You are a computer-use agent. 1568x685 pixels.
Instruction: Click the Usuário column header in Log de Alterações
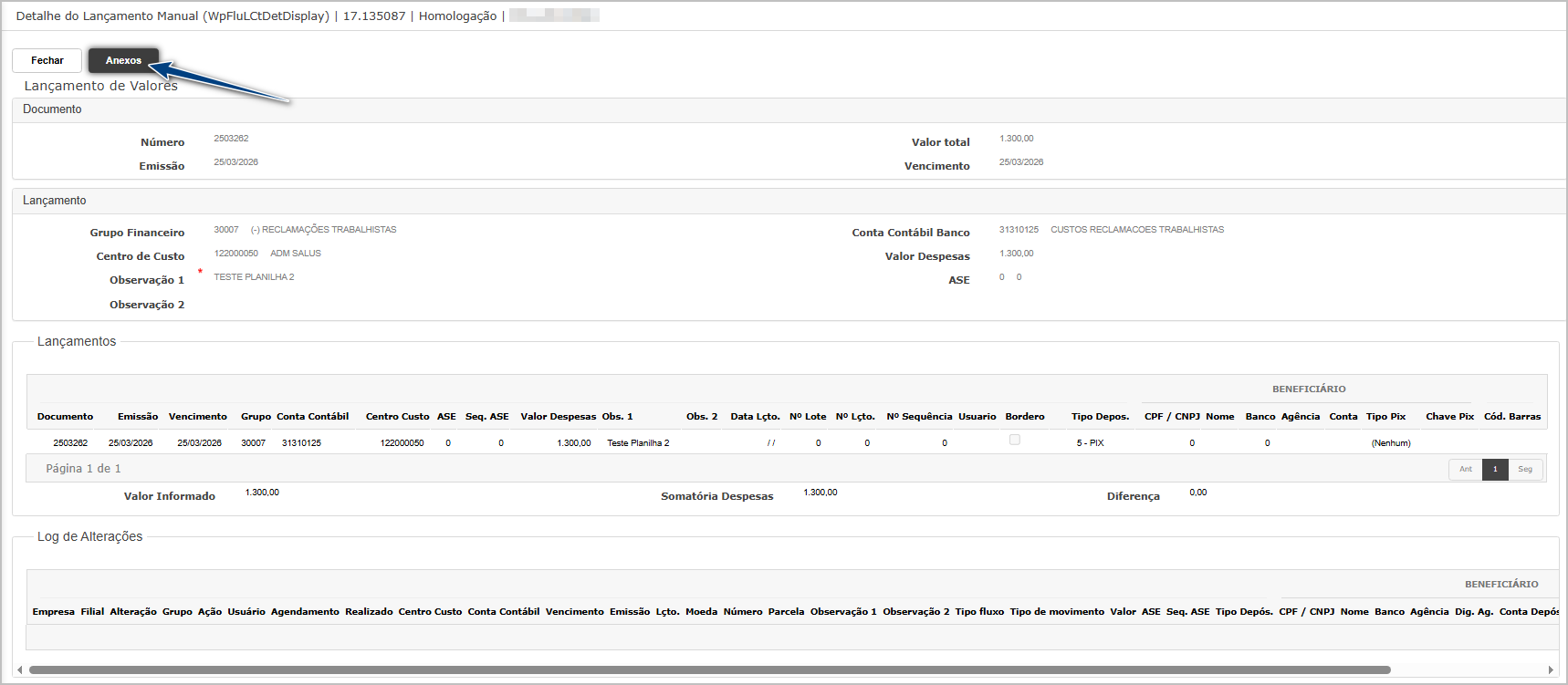point(246,612)
